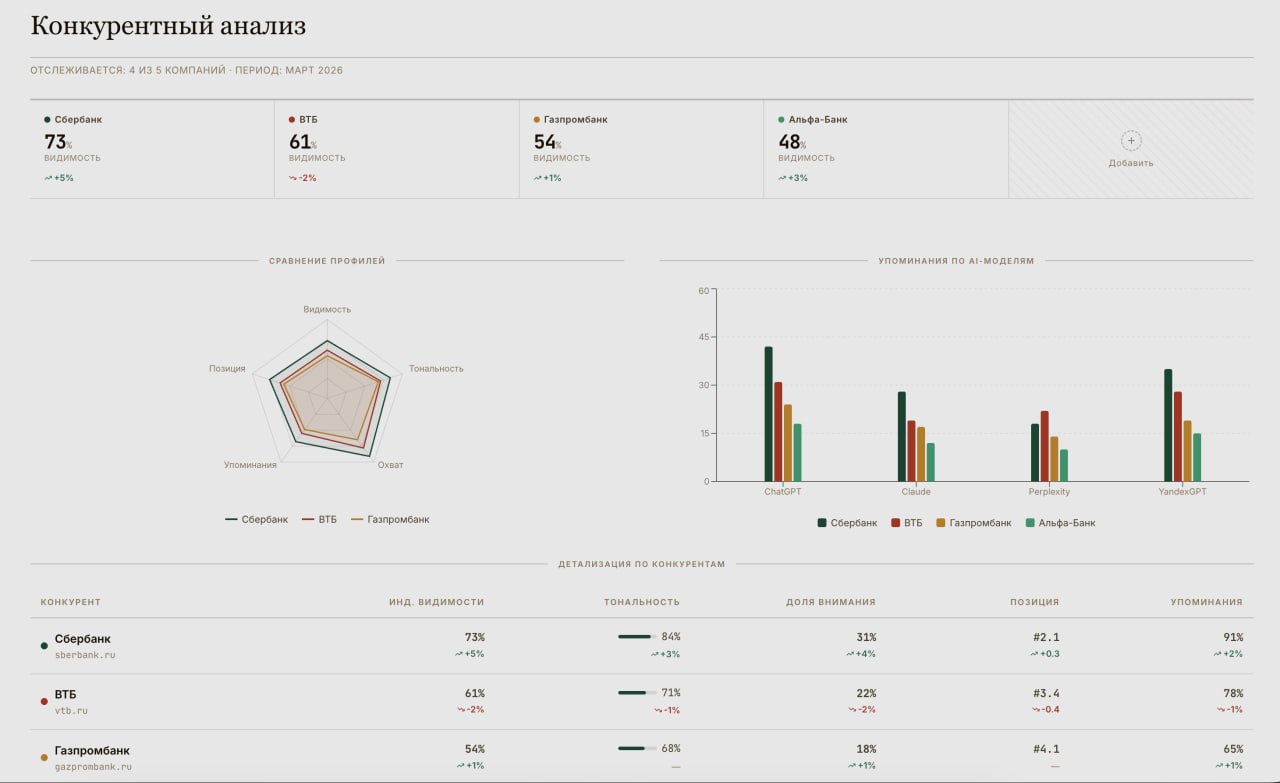Sort by the Тональность table column header
The image size is (1280, 783).
tap(642, 602)
